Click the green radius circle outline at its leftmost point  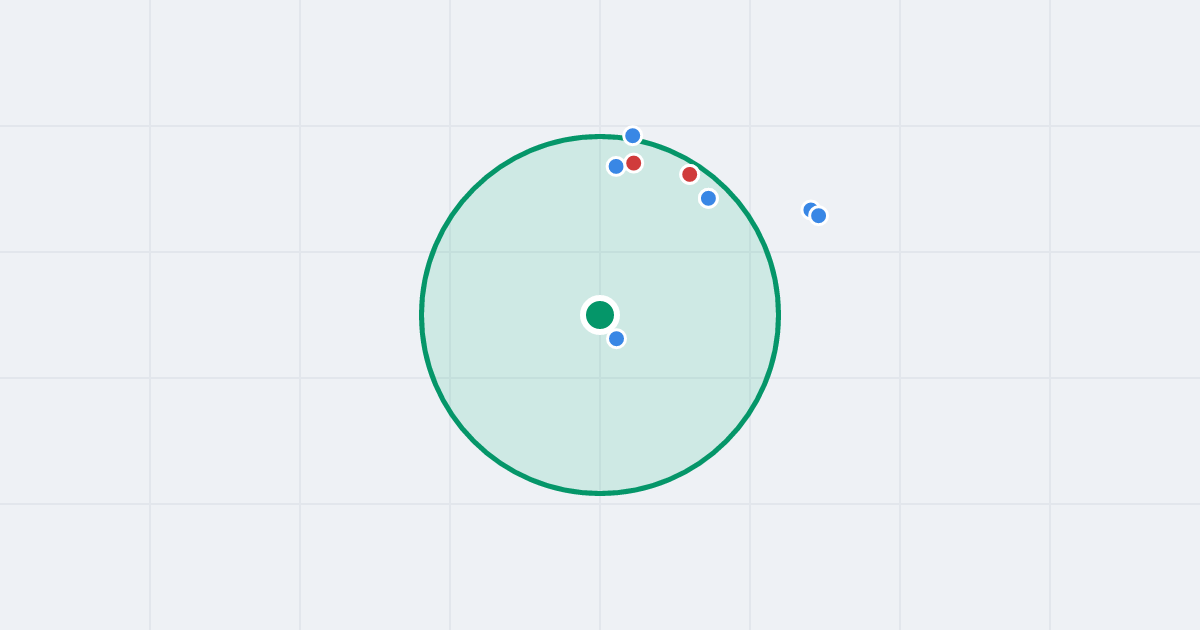coord(422,315)
